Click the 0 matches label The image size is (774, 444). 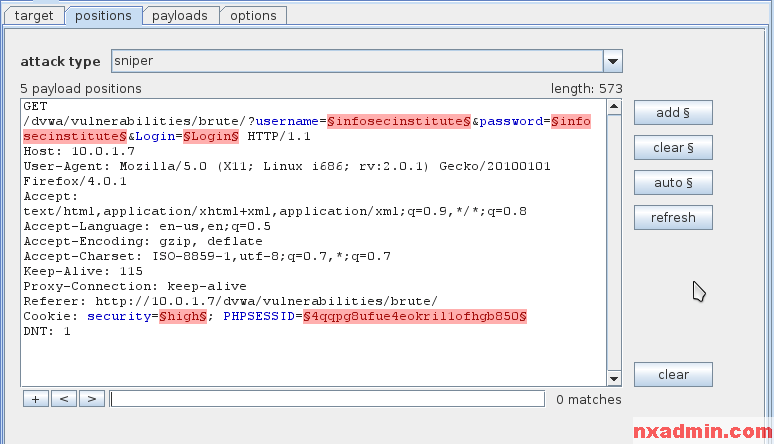(x=588, y=399)
